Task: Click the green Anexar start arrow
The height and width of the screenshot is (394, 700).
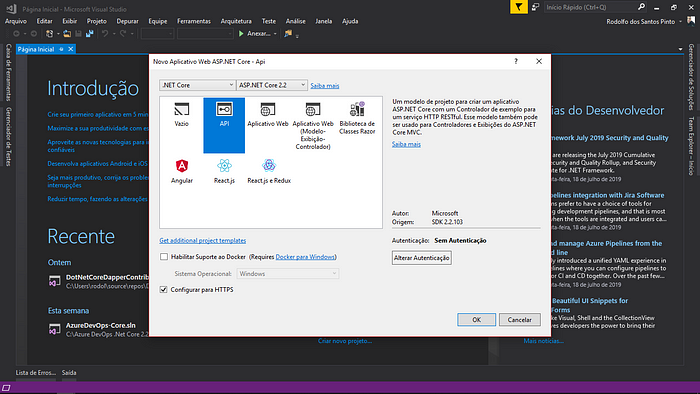Action: coord(241,33)
